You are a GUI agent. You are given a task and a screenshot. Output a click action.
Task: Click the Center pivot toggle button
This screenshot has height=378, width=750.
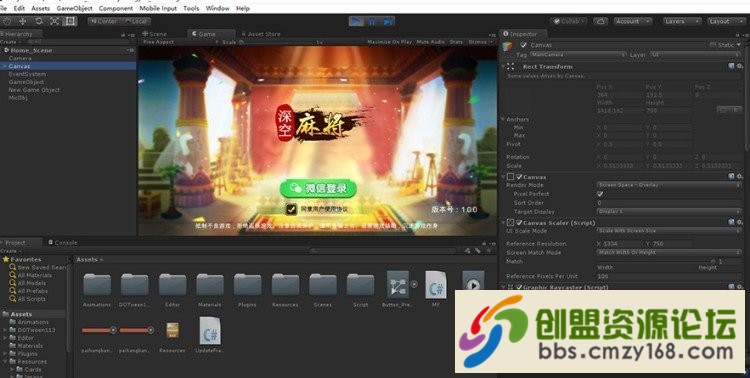click(x=104, y=21)
